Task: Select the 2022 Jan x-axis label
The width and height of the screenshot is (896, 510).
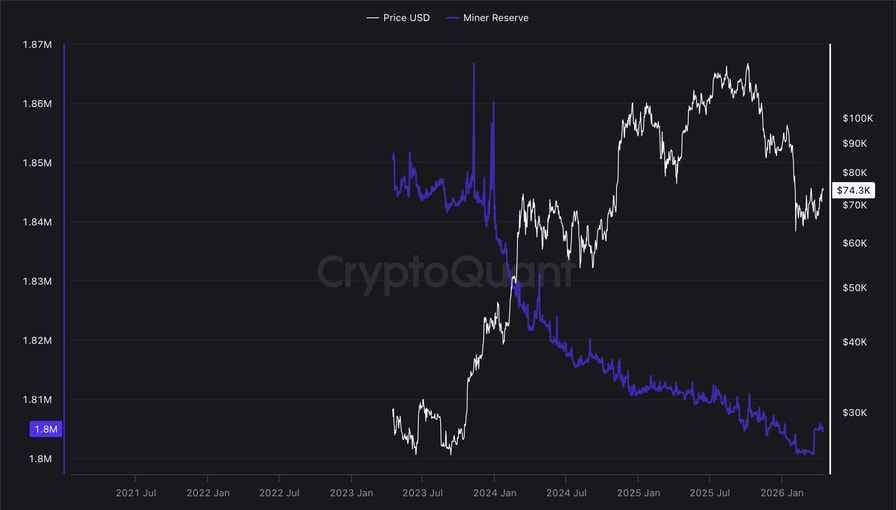Action: click(209, 493)
